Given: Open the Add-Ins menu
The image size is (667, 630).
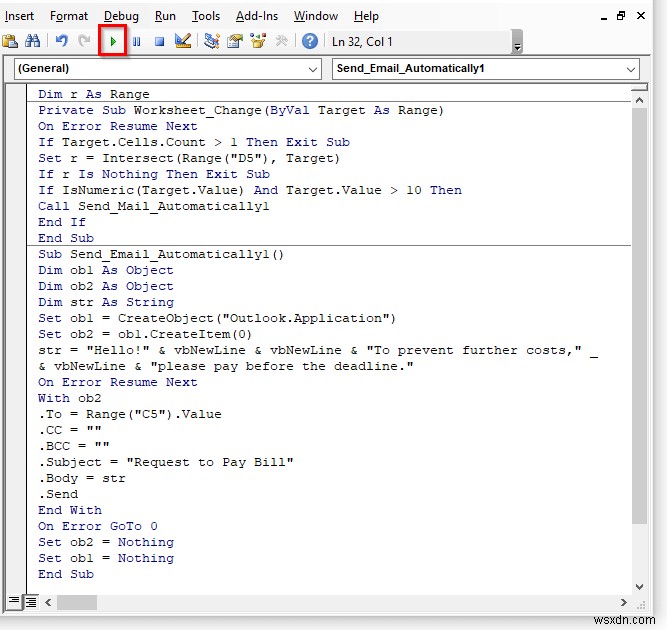Looking at the screenshot, I should (257, 16).
